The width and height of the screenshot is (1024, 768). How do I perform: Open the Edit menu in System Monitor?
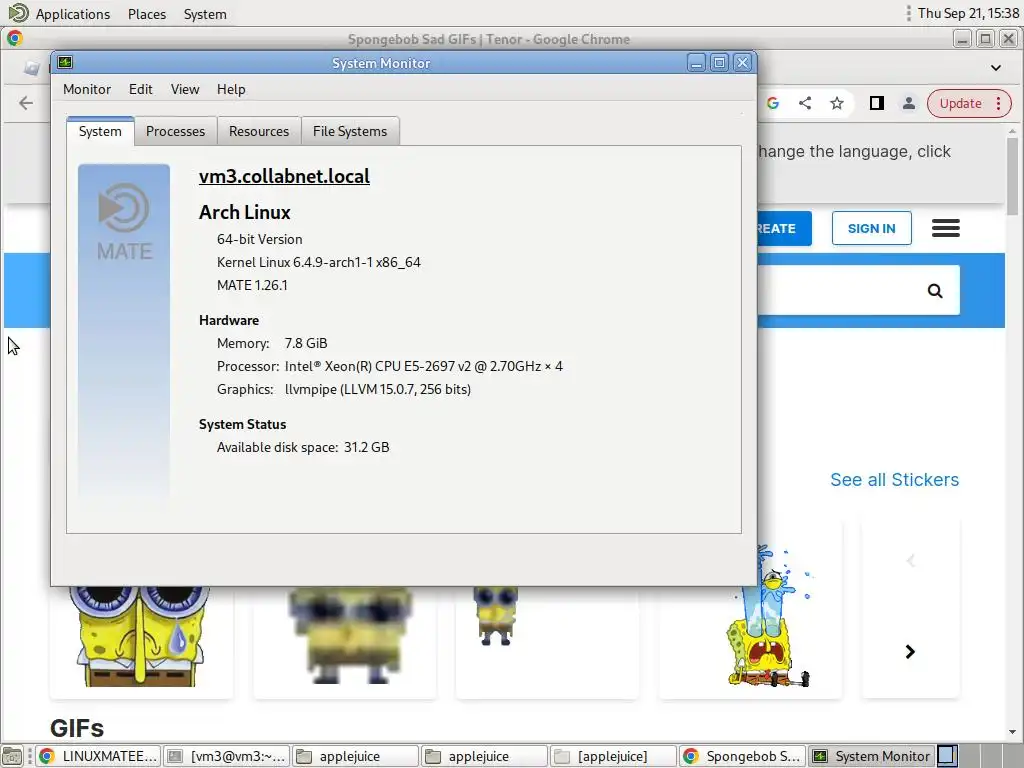(x=140, y=89)
